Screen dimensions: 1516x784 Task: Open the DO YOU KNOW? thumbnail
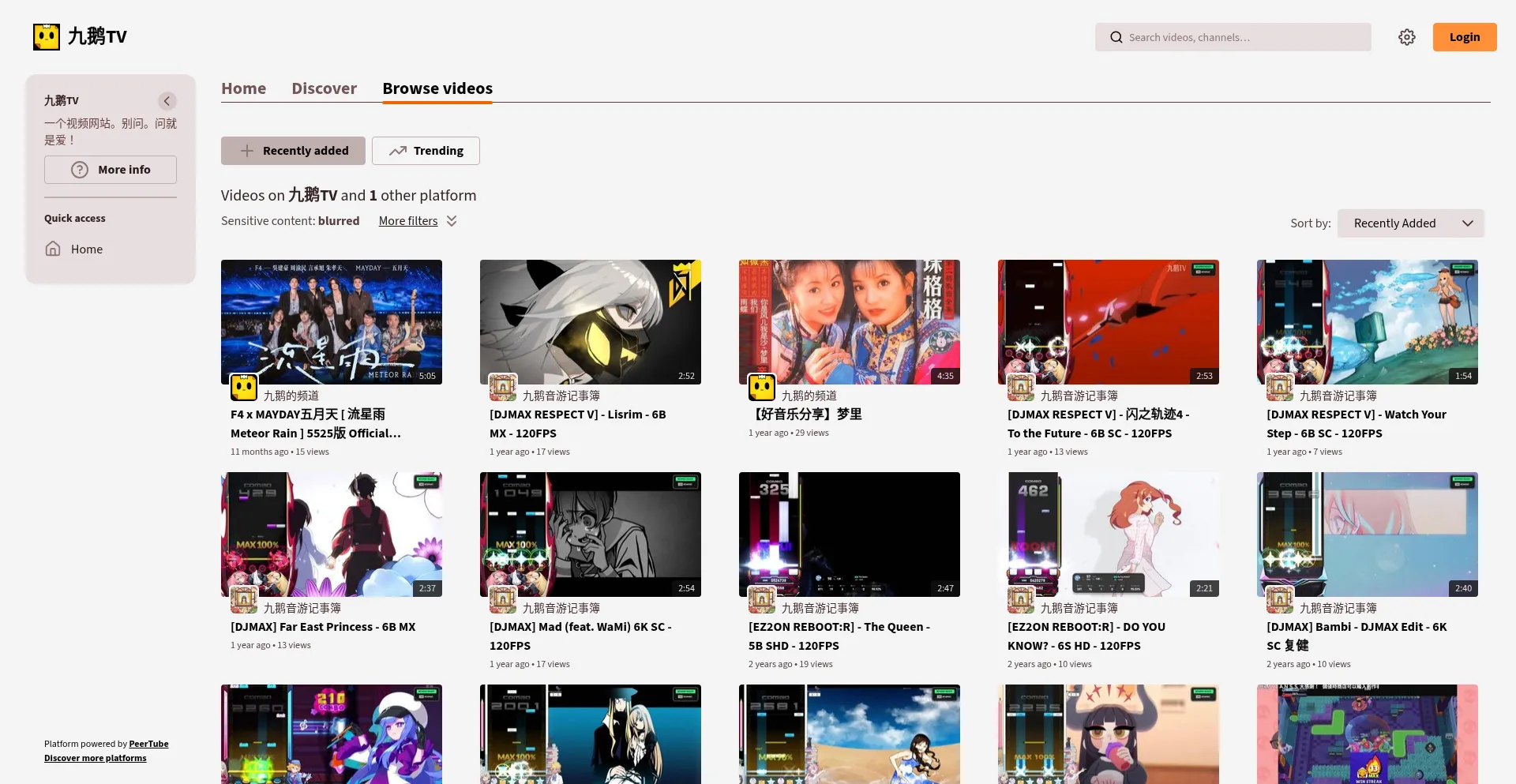pos(1109,535)
